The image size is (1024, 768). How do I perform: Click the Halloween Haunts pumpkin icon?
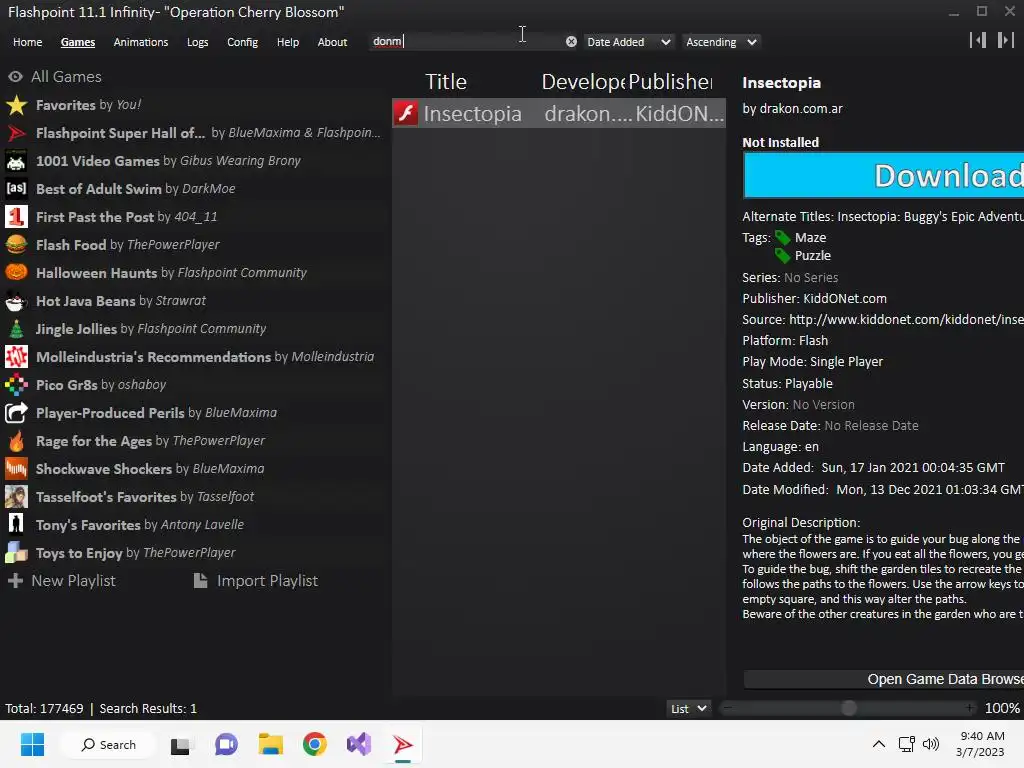click(16, 273)
